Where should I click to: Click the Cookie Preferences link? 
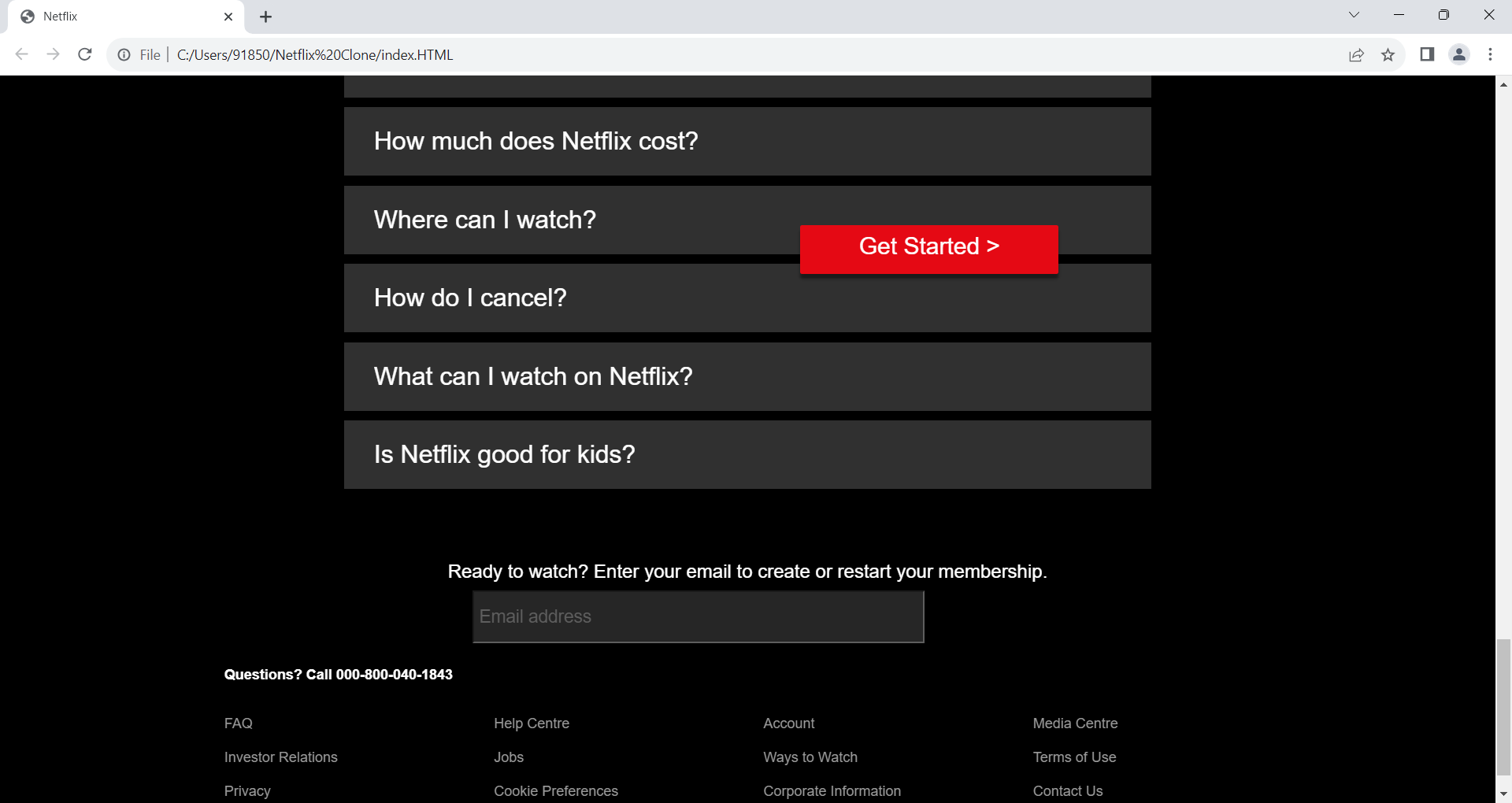(x=555, y=790)
